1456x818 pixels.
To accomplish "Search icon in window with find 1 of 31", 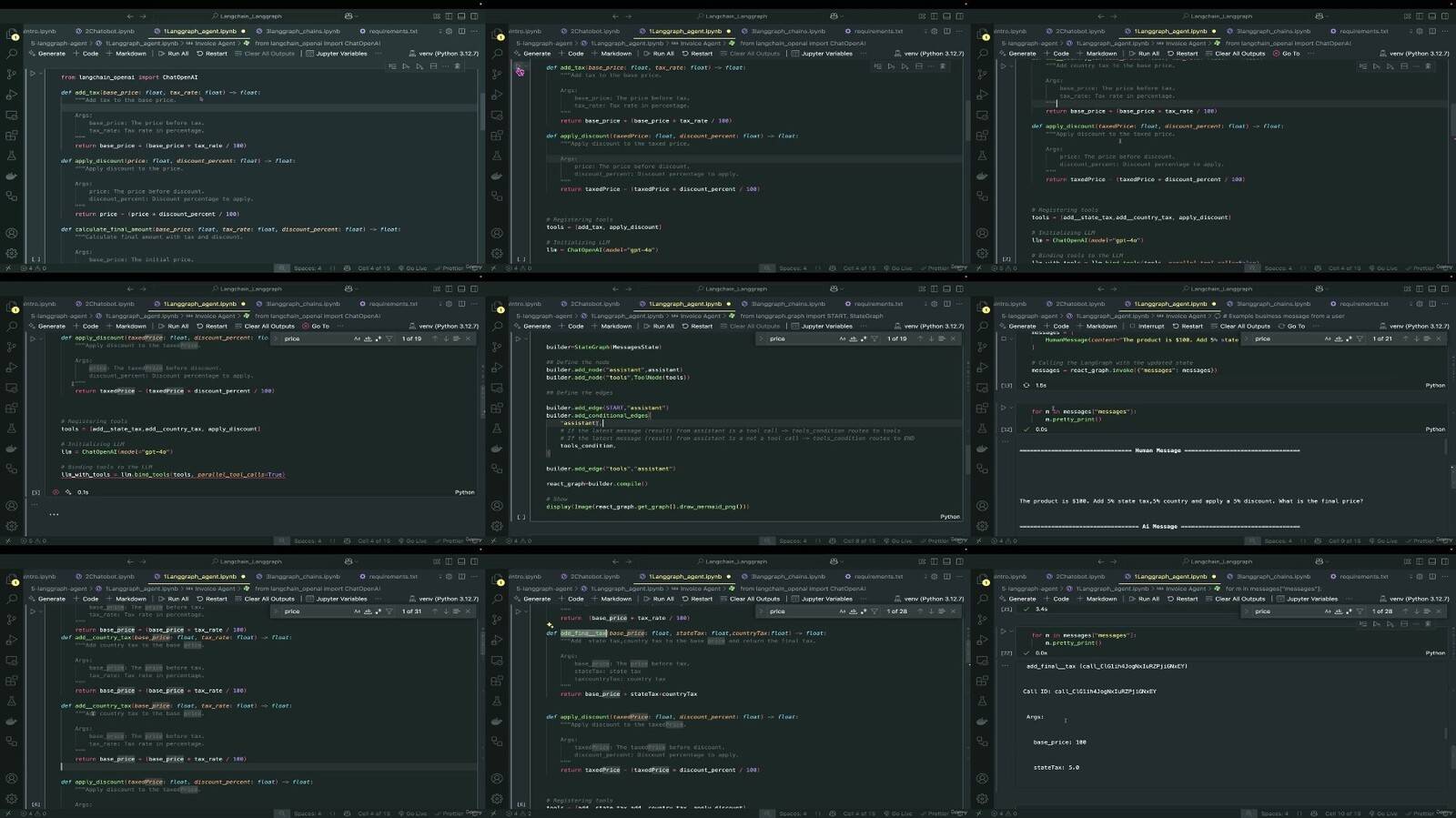I will click(x=12, y=600).
